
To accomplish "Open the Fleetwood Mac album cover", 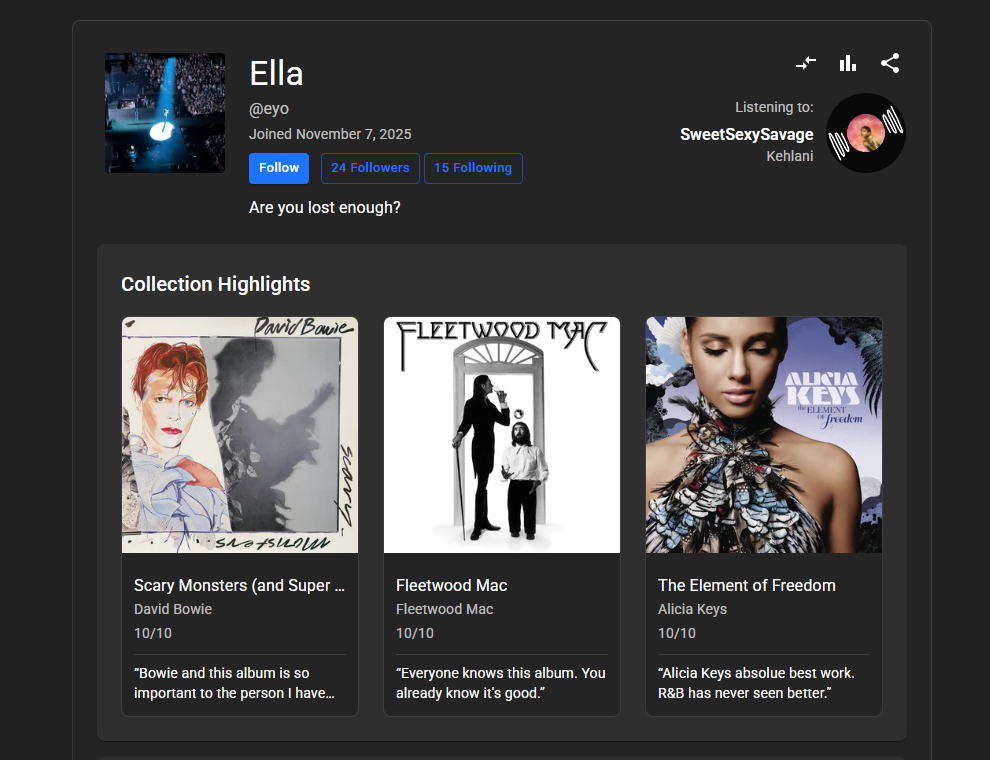I will click(502, 435).
